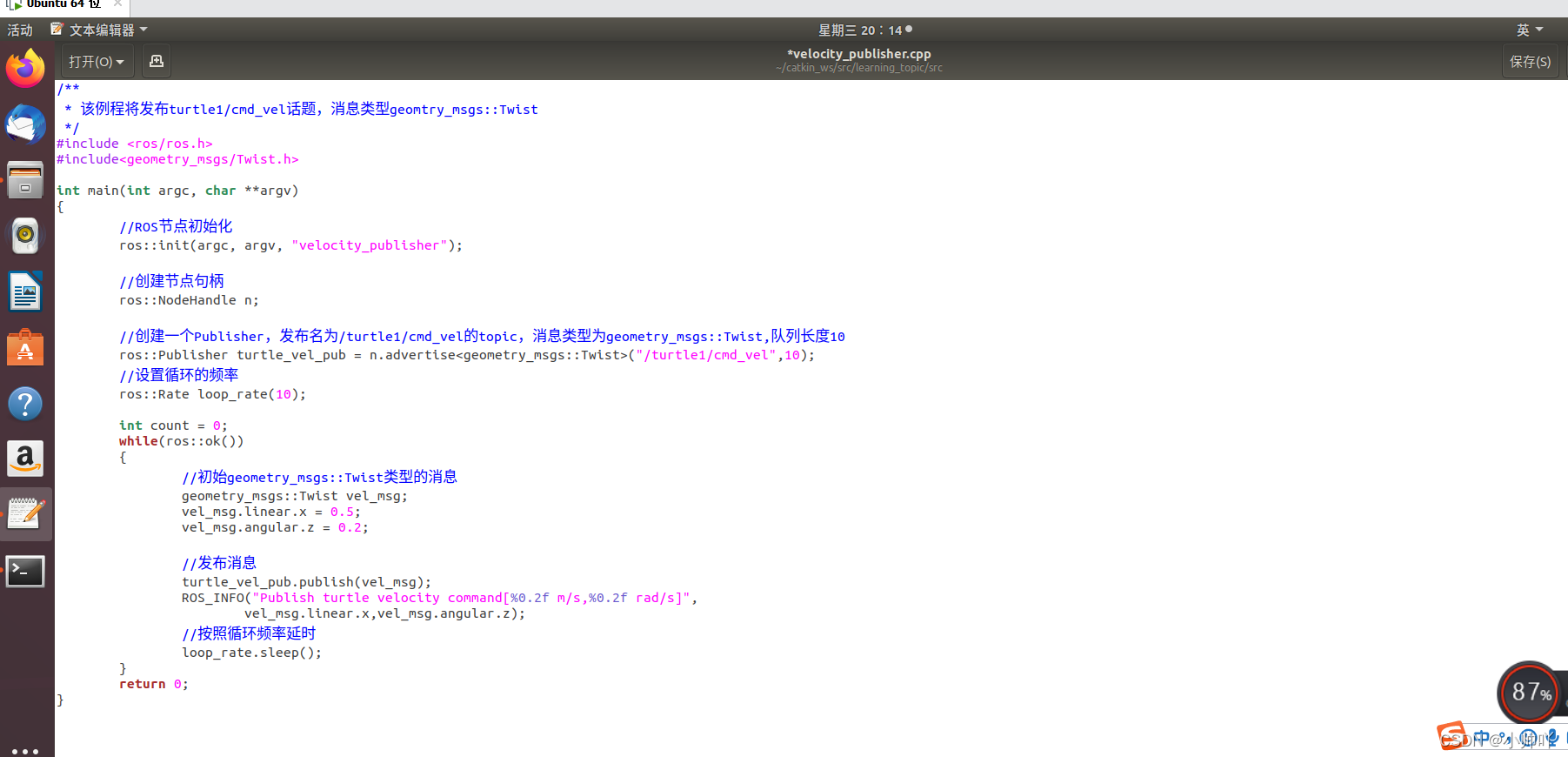The width and height of the screenshot is (1568, 757).
Task: Open the Files manager in the dock
Action: (x=25, y=180)
